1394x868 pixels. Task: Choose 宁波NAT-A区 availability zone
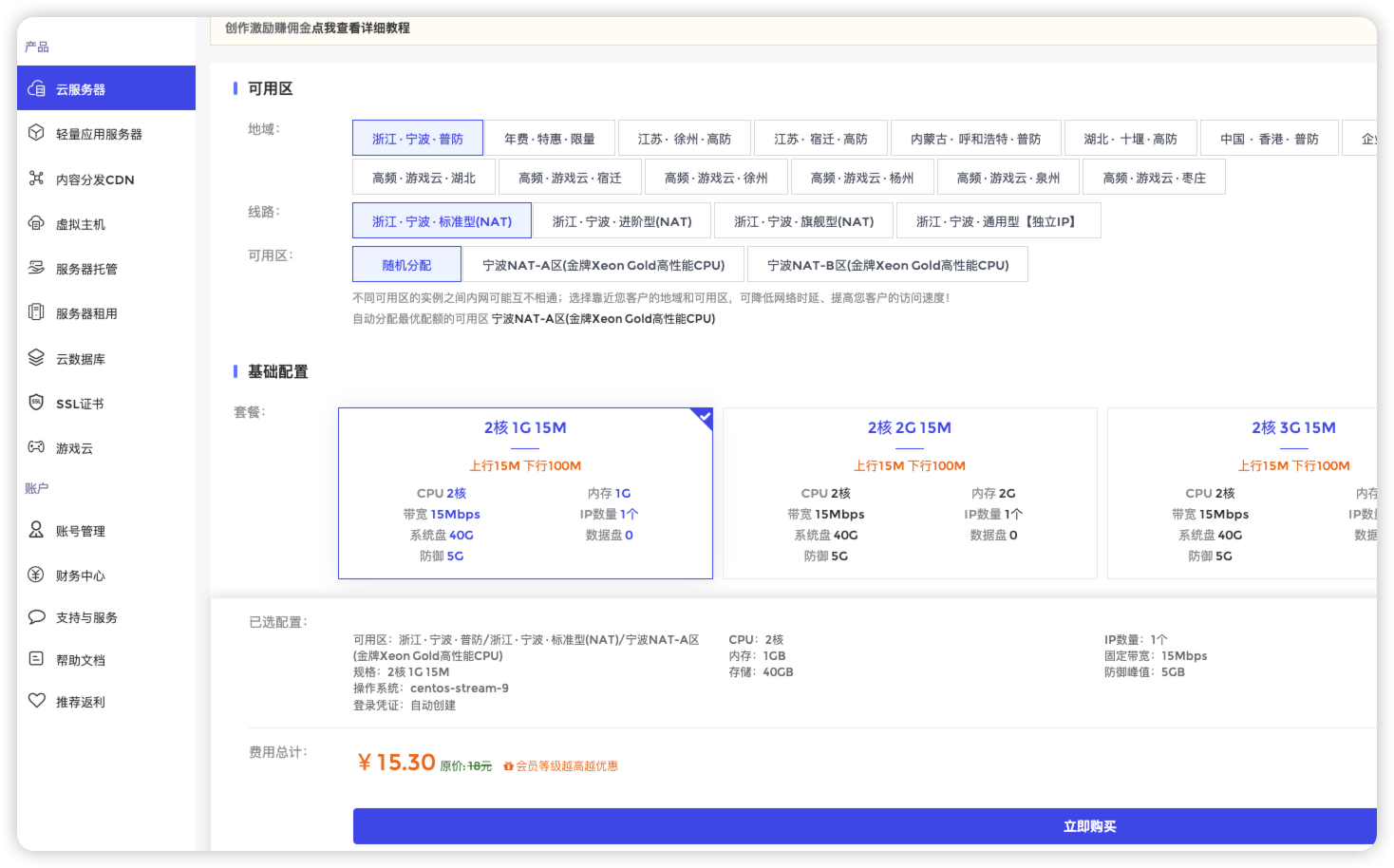pos(604,265)
